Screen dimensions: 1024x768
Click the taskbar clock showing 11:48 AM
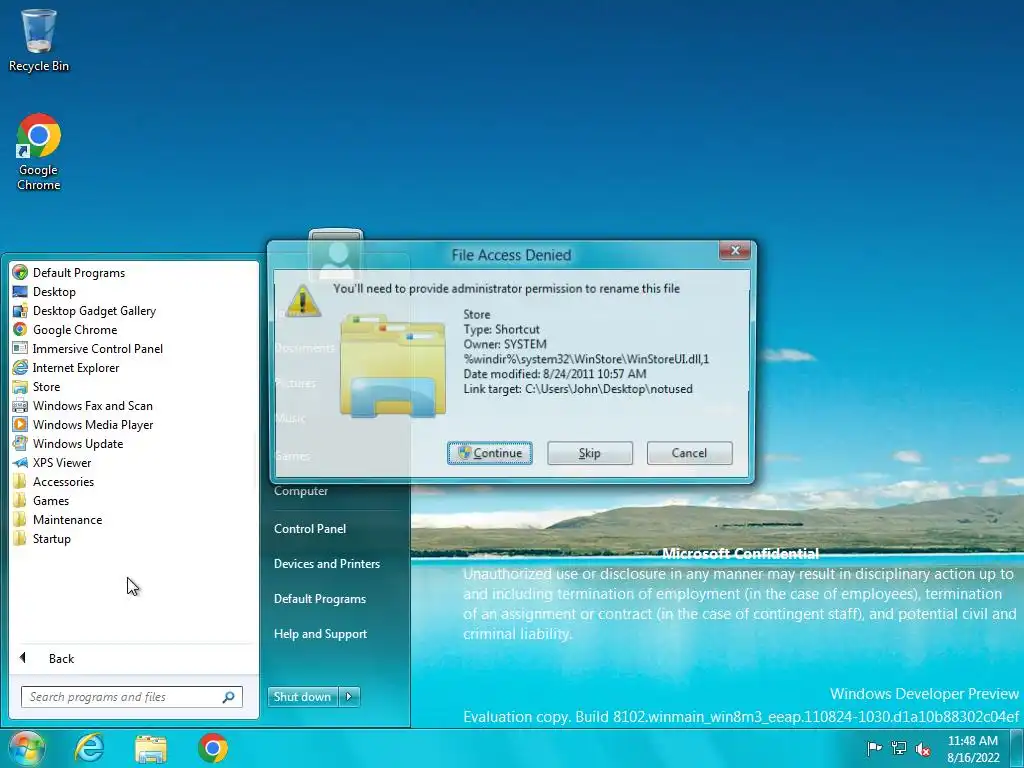coord(973,749)
